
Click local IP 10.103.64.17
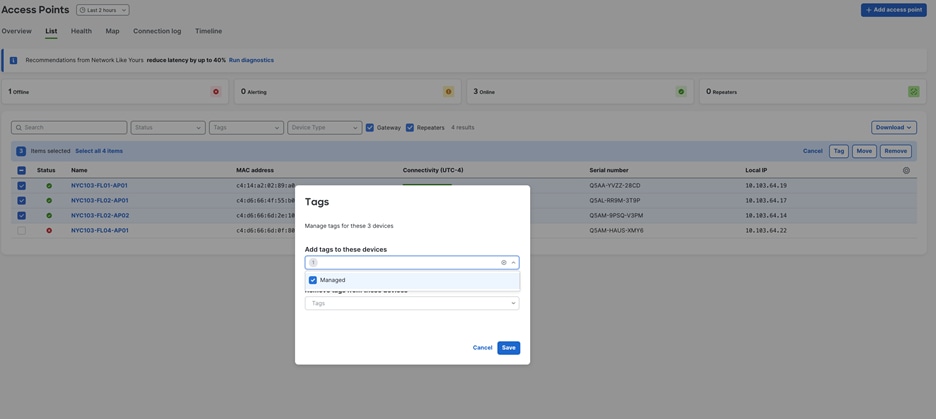[x=766, y=201]
